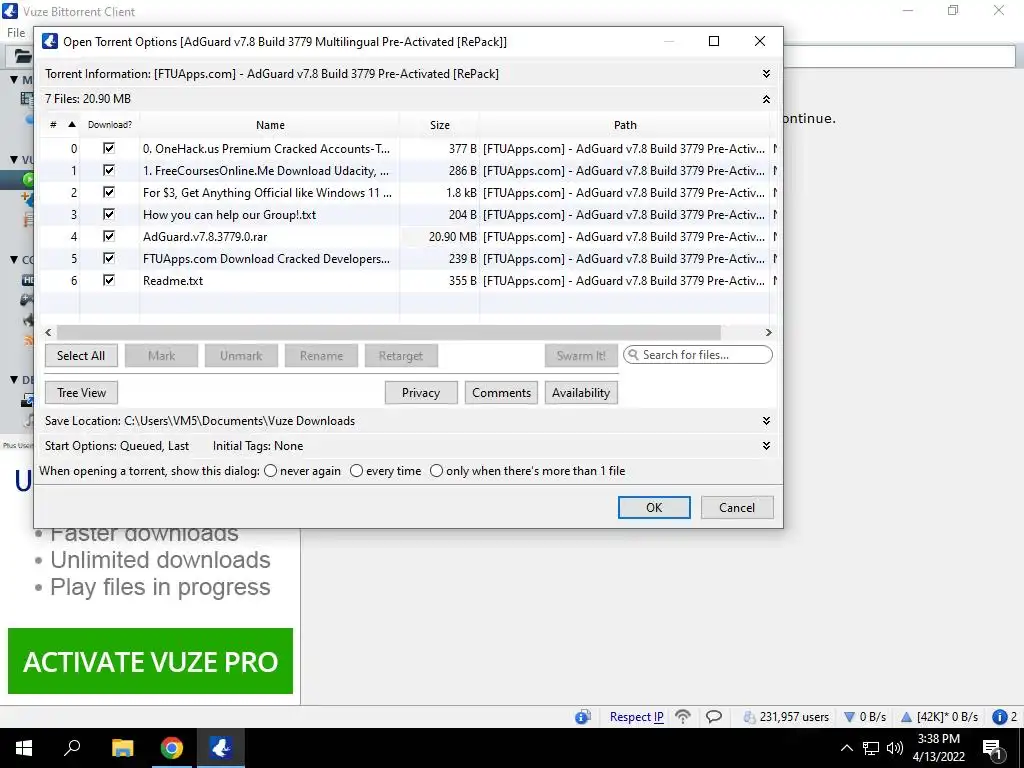Click the network tray icon

pyautogui.click(x=871, y=748)
